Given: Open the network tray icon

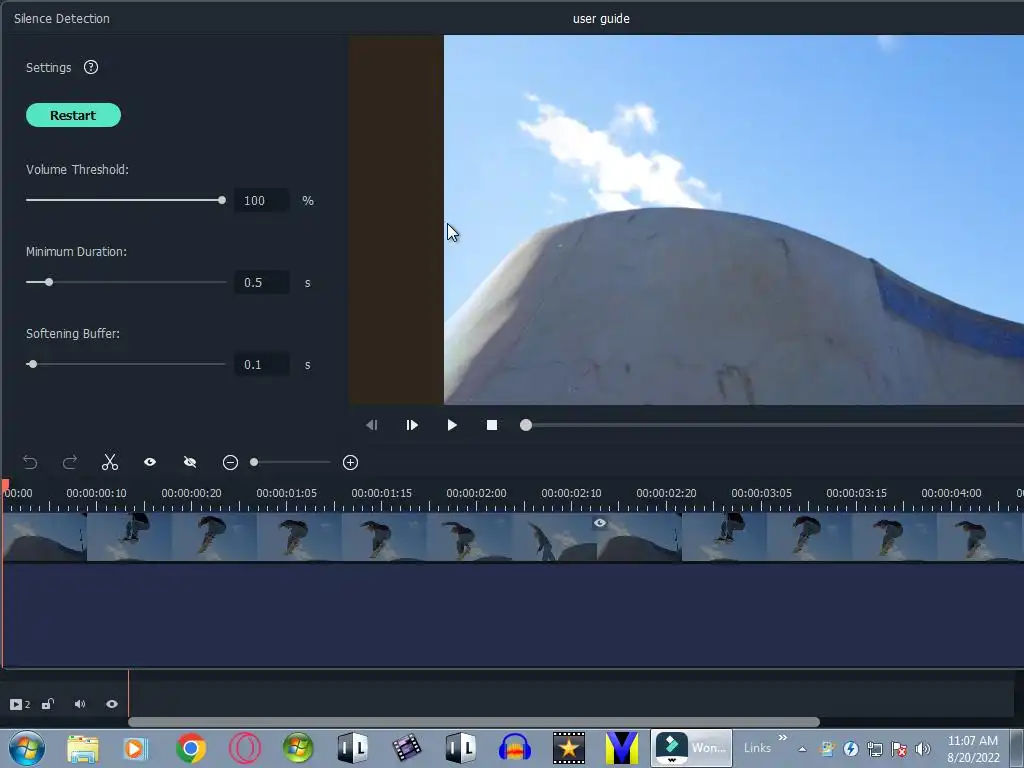Looking at the screenshot, I should 874,749.
